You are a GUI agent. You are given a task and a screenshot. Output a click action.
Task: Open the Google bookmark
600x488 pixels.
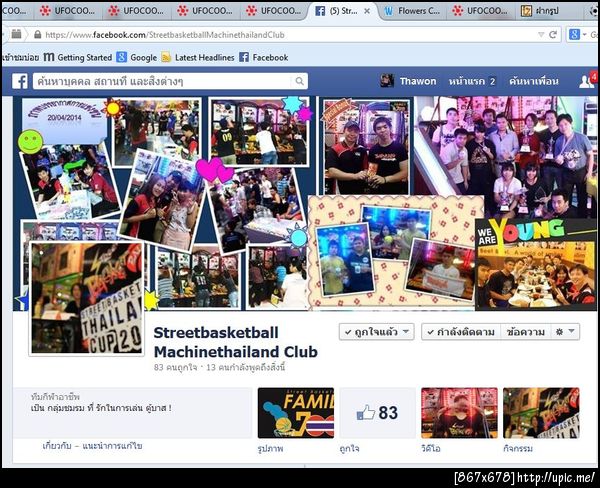pos(137,57)
